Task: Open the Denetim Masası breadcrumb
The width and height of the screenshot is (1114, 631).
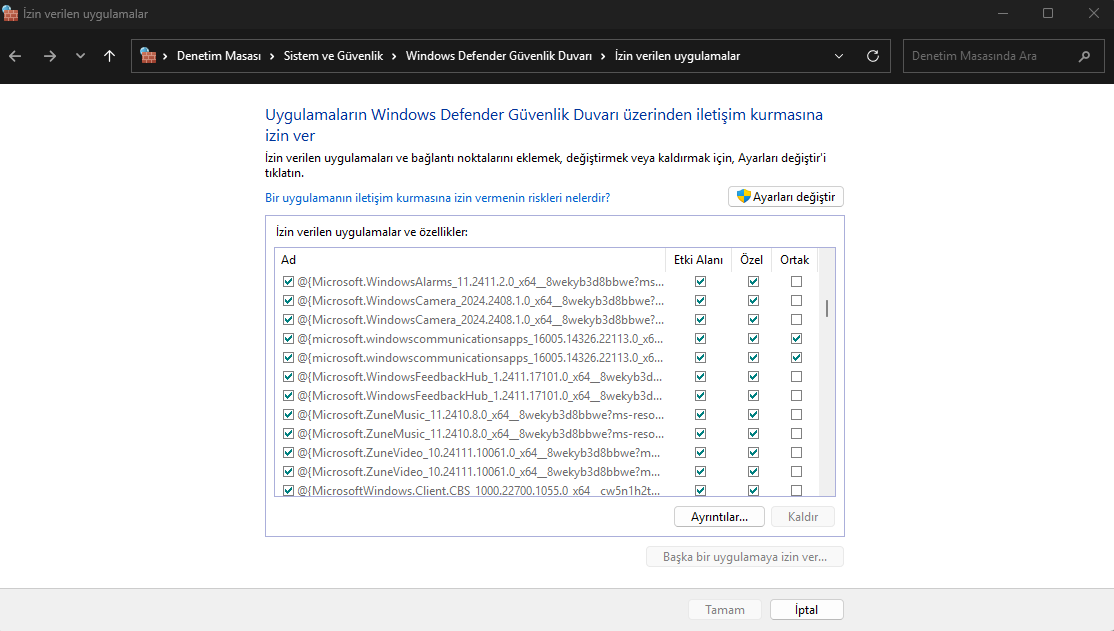Action: [x=219, y=56]
